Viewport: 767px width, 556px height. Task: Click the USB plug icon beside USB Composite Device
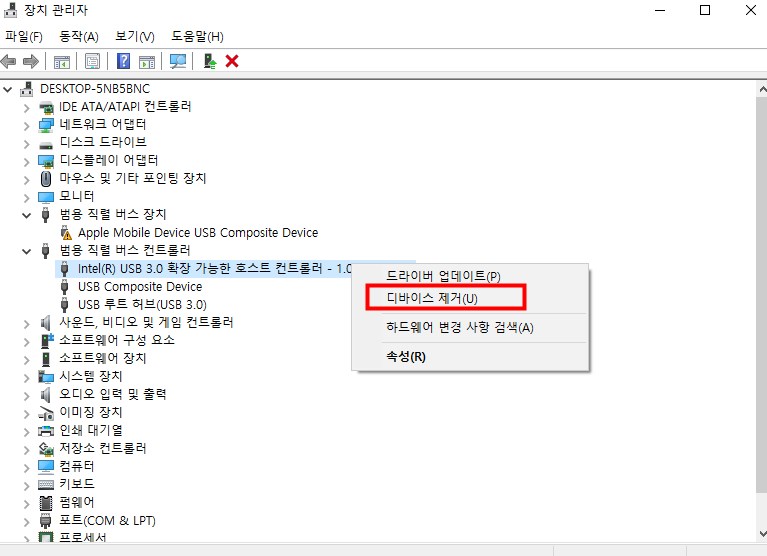64,287
